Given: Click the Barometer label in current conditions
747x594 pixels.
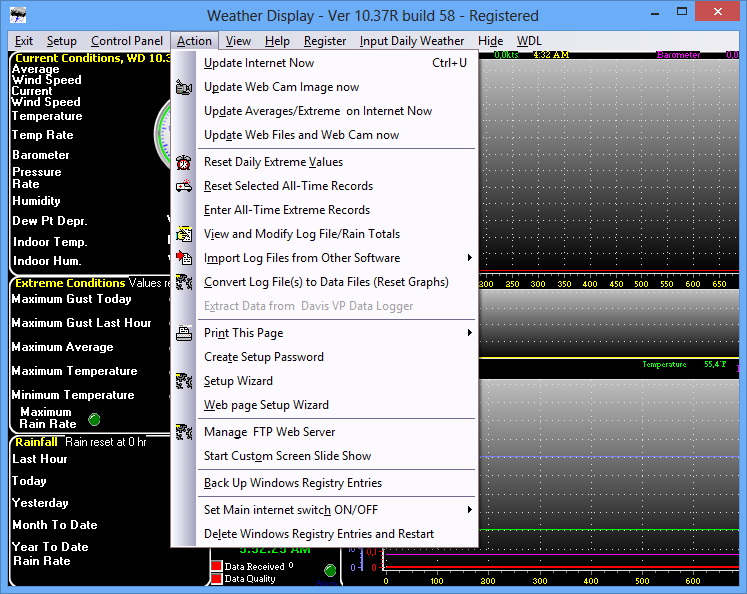Looking at the screenshot, I should click(x=41, y=155).
